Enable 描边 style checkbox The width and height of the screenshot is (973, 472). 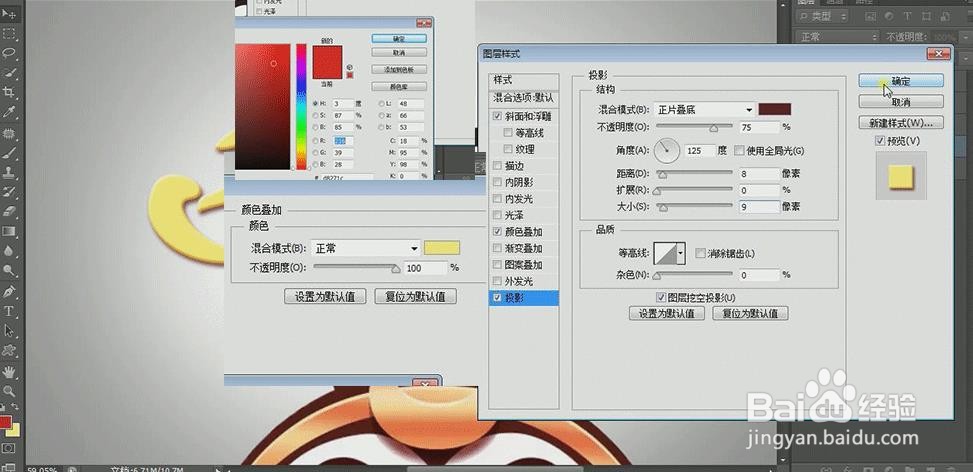[x=497, y=166]
